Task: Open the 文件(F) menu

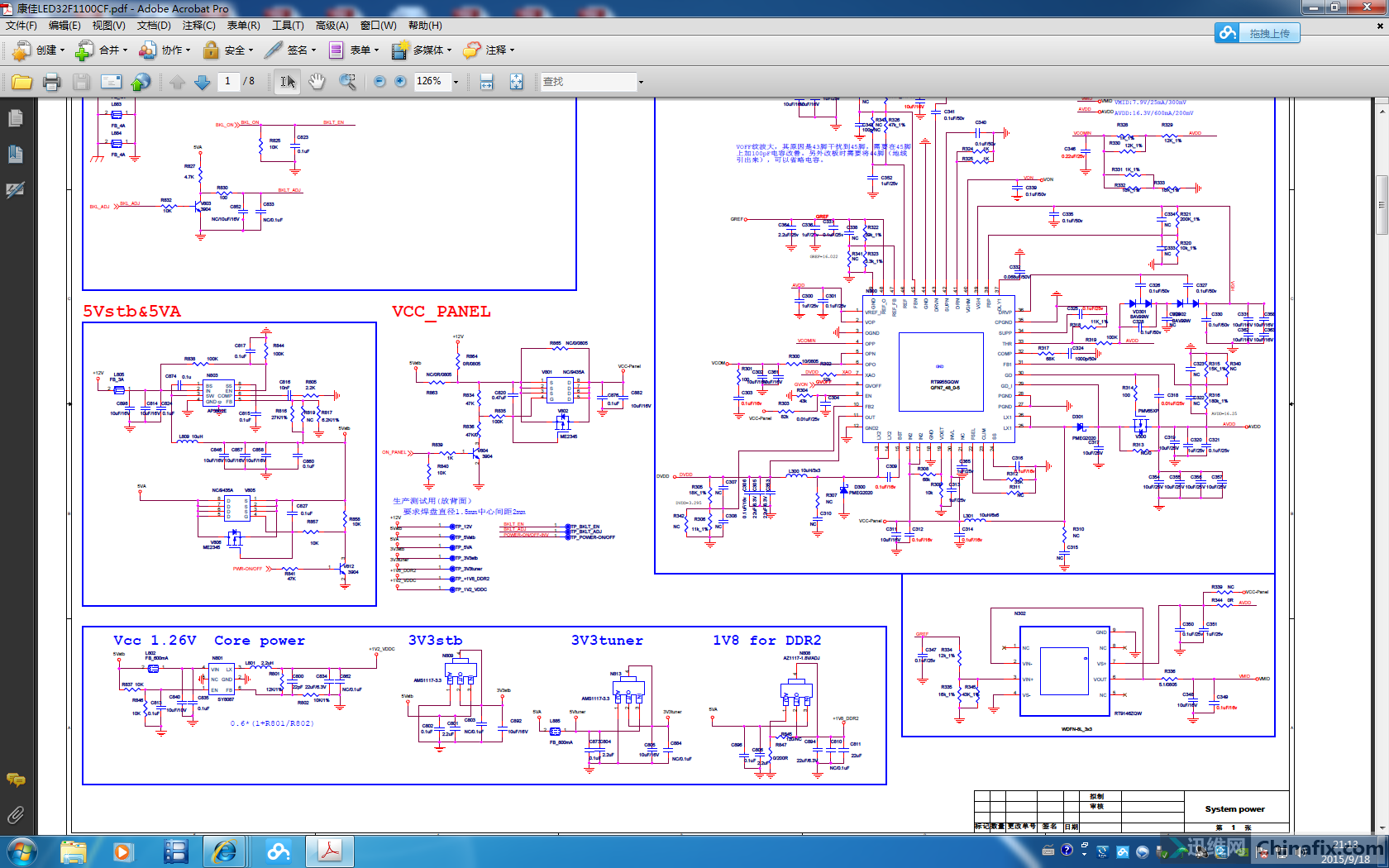Action: [x=21, y=26]
